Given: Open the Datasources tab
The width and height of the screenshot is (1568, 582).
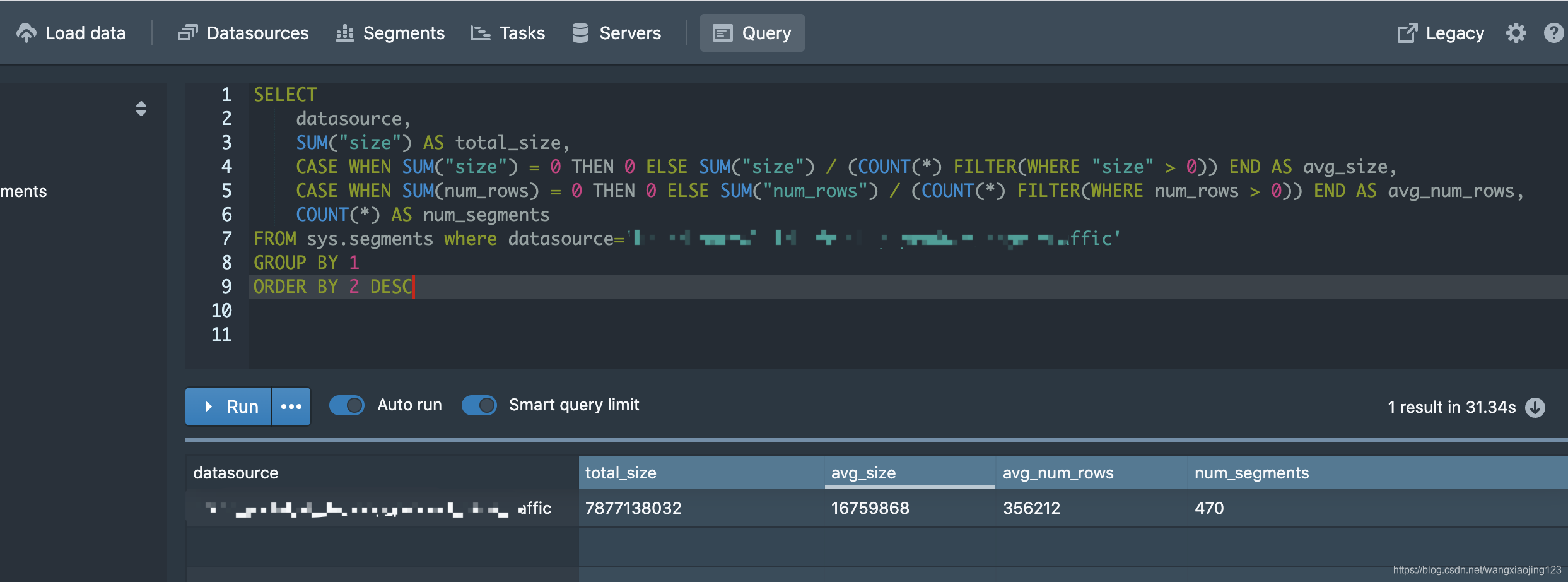Looking at the screenshot, I should 243,33.
